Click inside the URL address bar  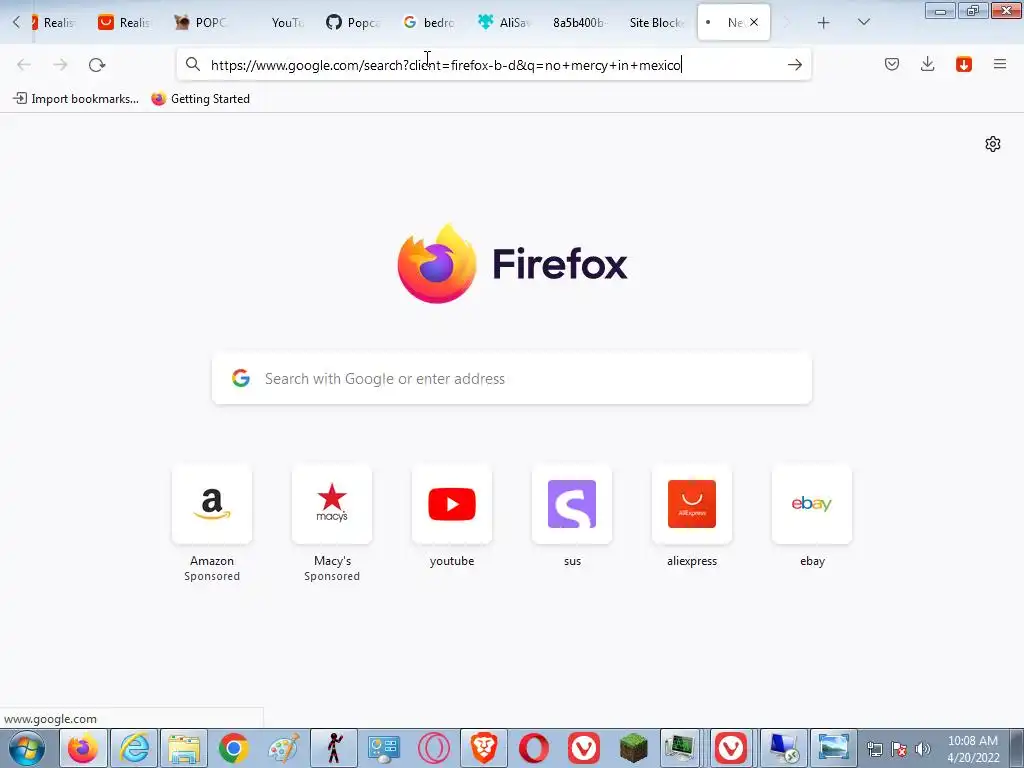[493, 64]
